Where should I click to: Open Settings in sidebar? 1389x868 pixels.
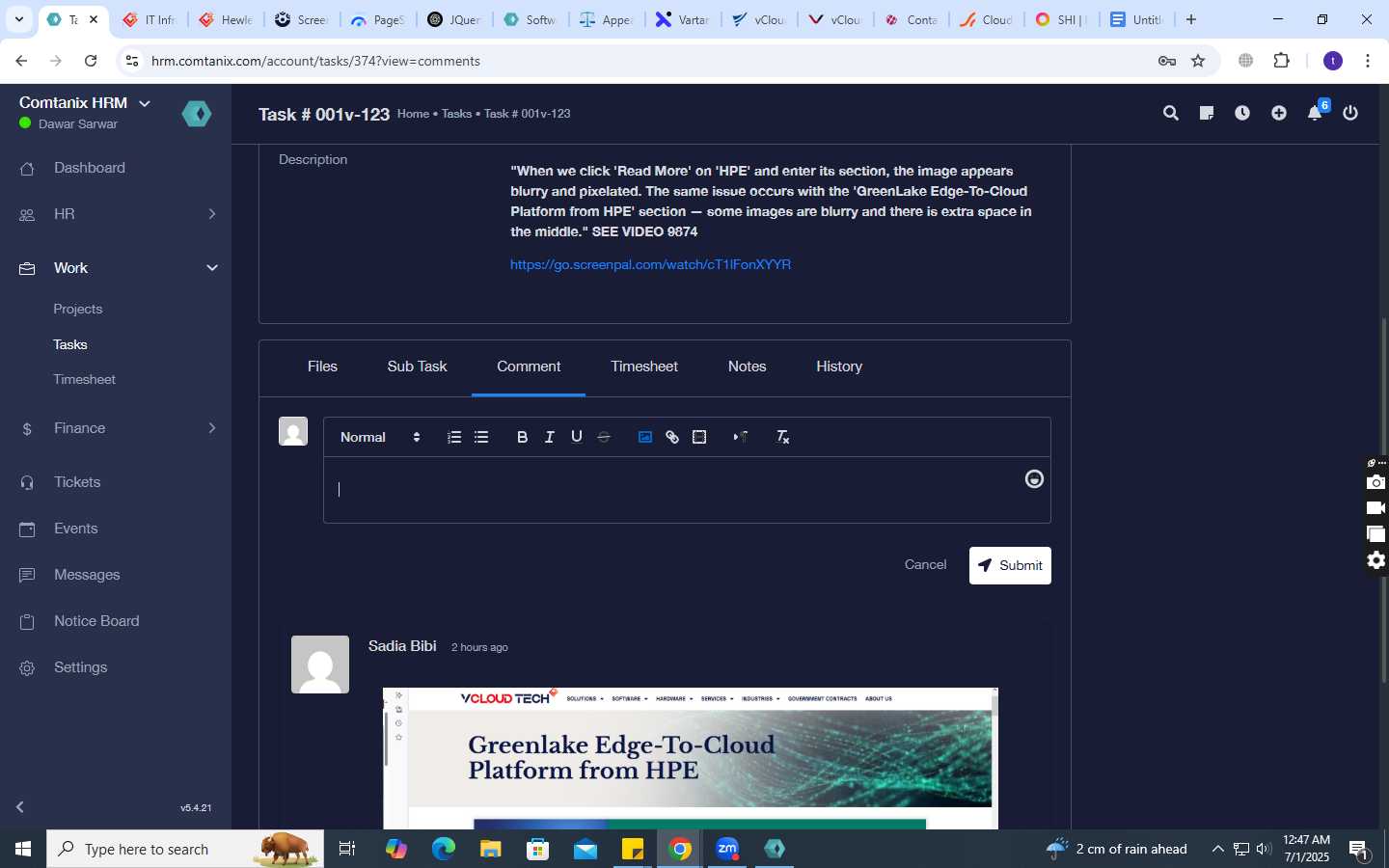(x=81, y=667)
